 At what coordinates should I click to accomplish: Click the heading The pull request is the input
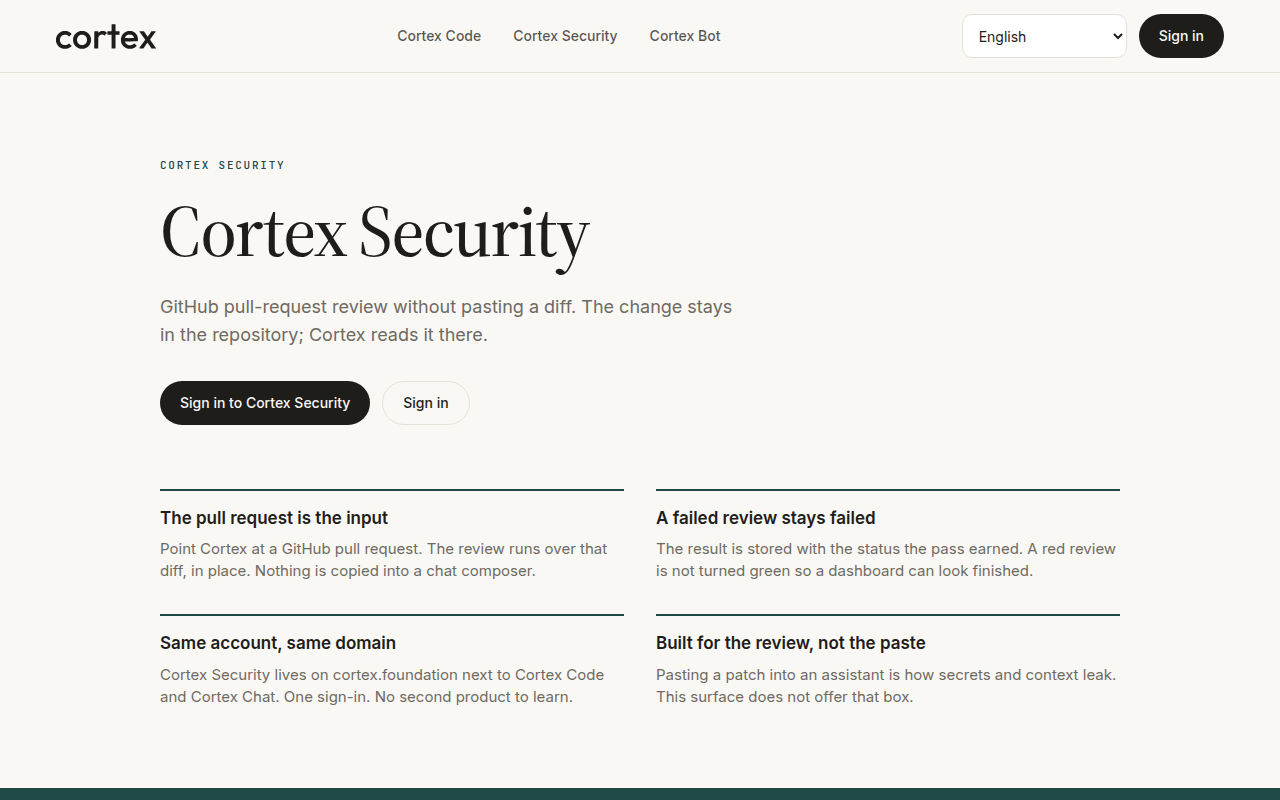tap(274, 518)
